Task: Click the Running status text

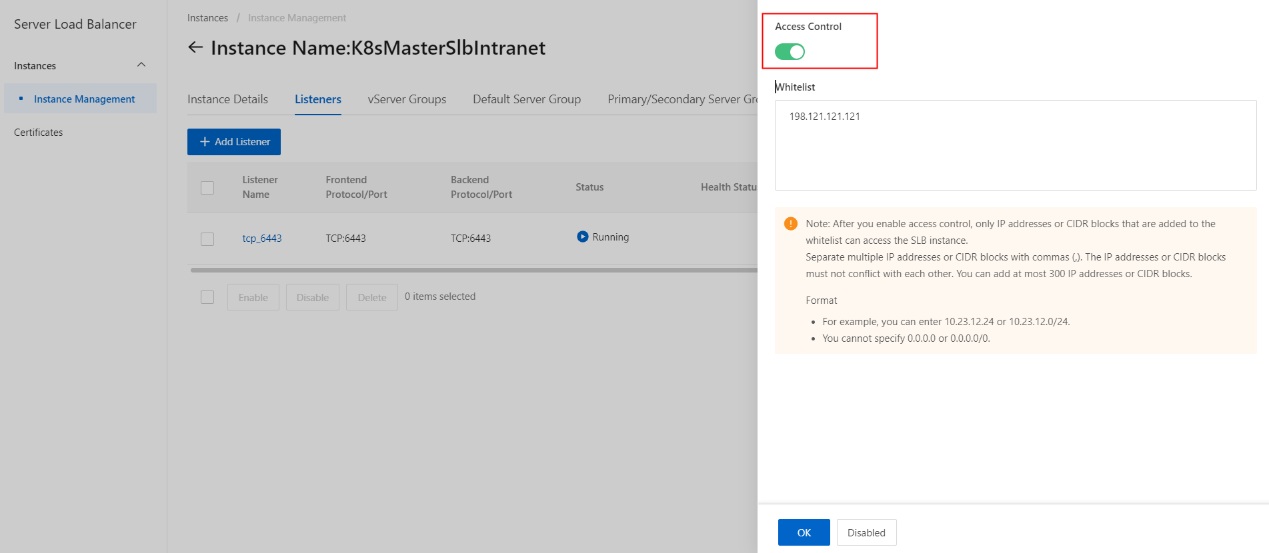Action: pyautogui.click(x=610, y=237)
